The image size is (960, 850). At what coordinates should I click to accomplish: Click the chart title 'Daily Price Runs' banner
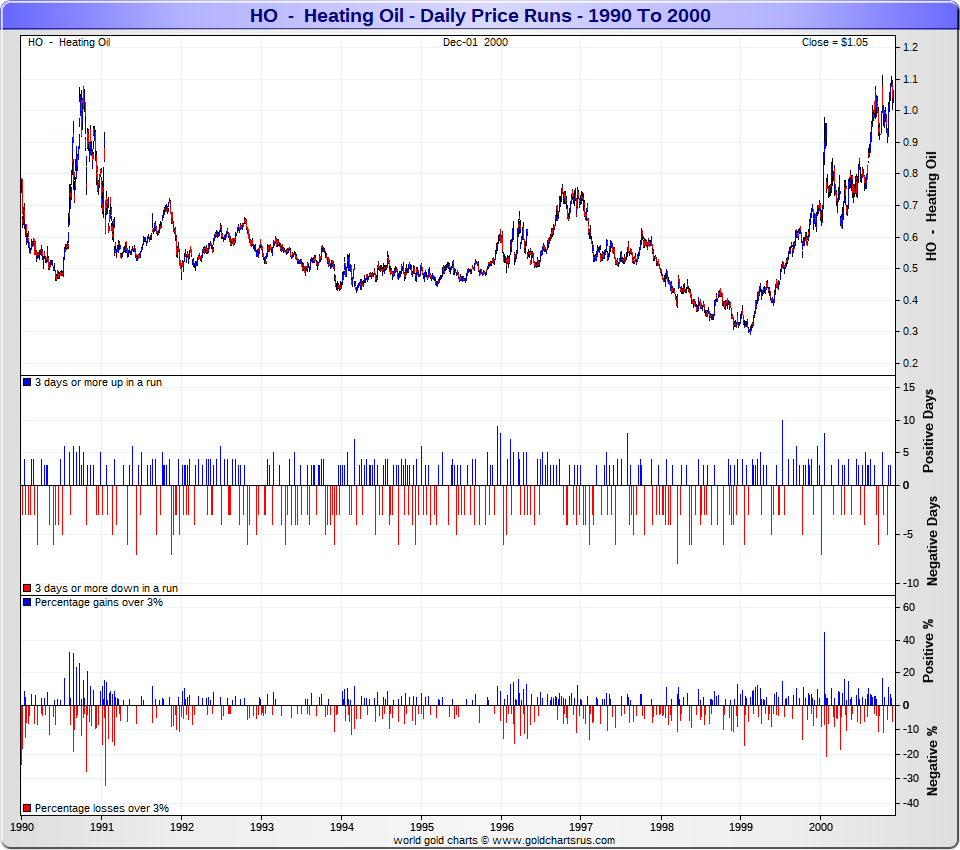[x=479, y=15]
